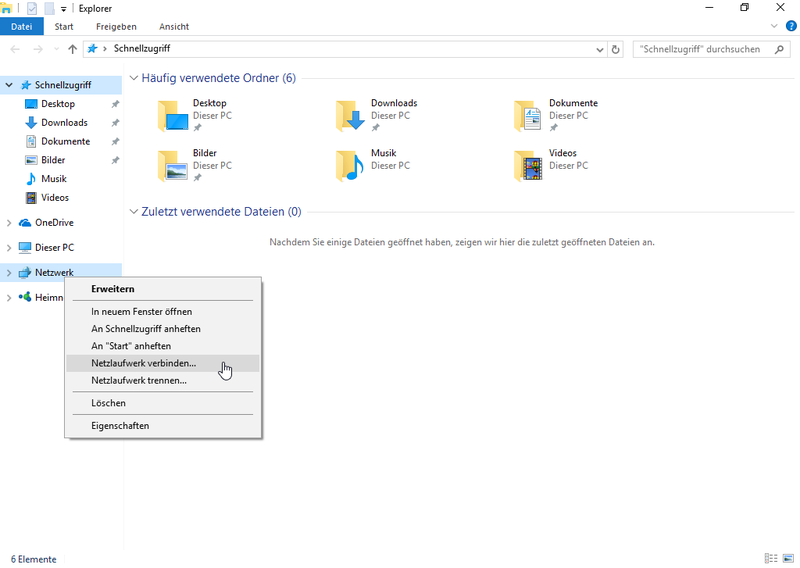Expand the Netzwerk tree node
The width and height of the screenshot is (800, 568).
pos(9,273)
